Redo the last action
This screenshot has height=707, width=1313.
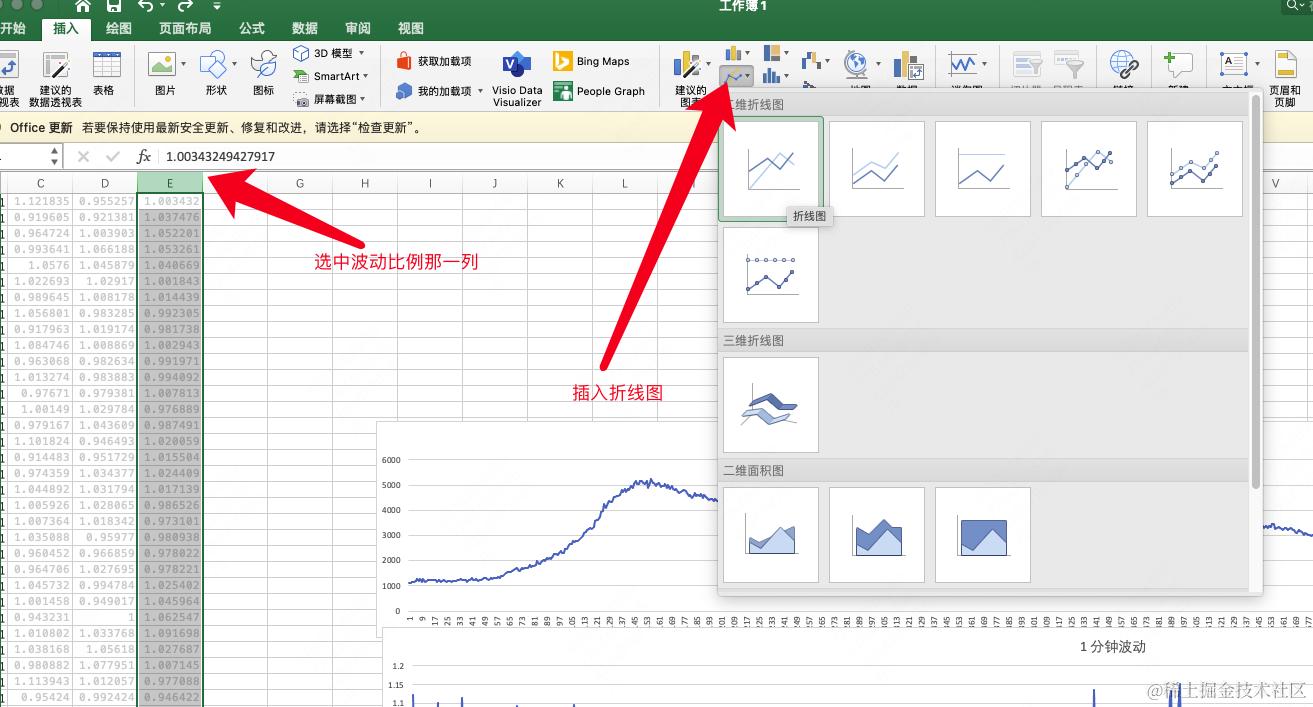point(185,6)
